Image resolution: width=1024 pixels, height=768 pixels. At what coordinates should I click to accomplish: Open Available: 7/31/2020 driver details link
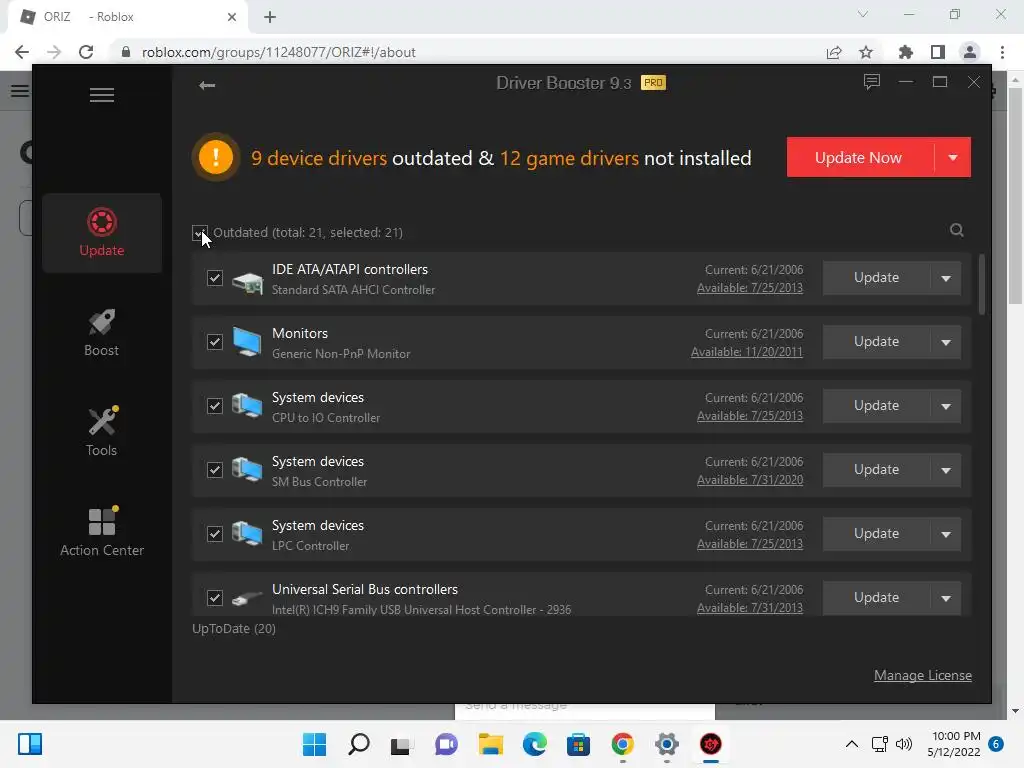[x=750, y=480]
